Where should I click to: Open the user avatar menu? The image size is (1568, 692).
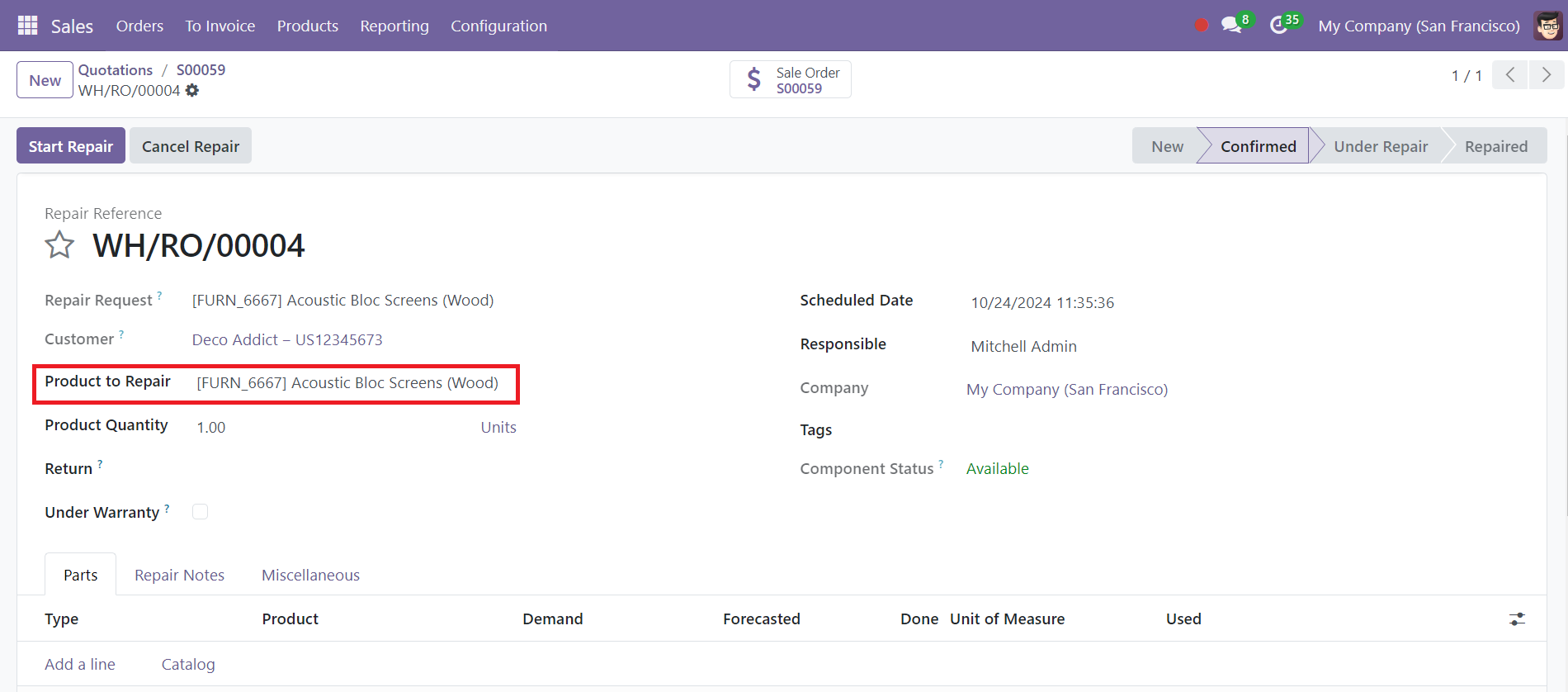click(1548, 26)
